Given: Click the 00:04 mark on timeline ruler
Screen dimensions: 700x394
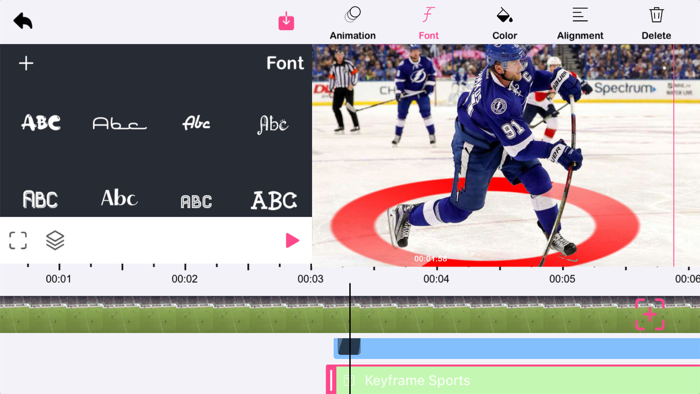Looking at the screenshot, I should pyautogui.click(x=436, y=279).
